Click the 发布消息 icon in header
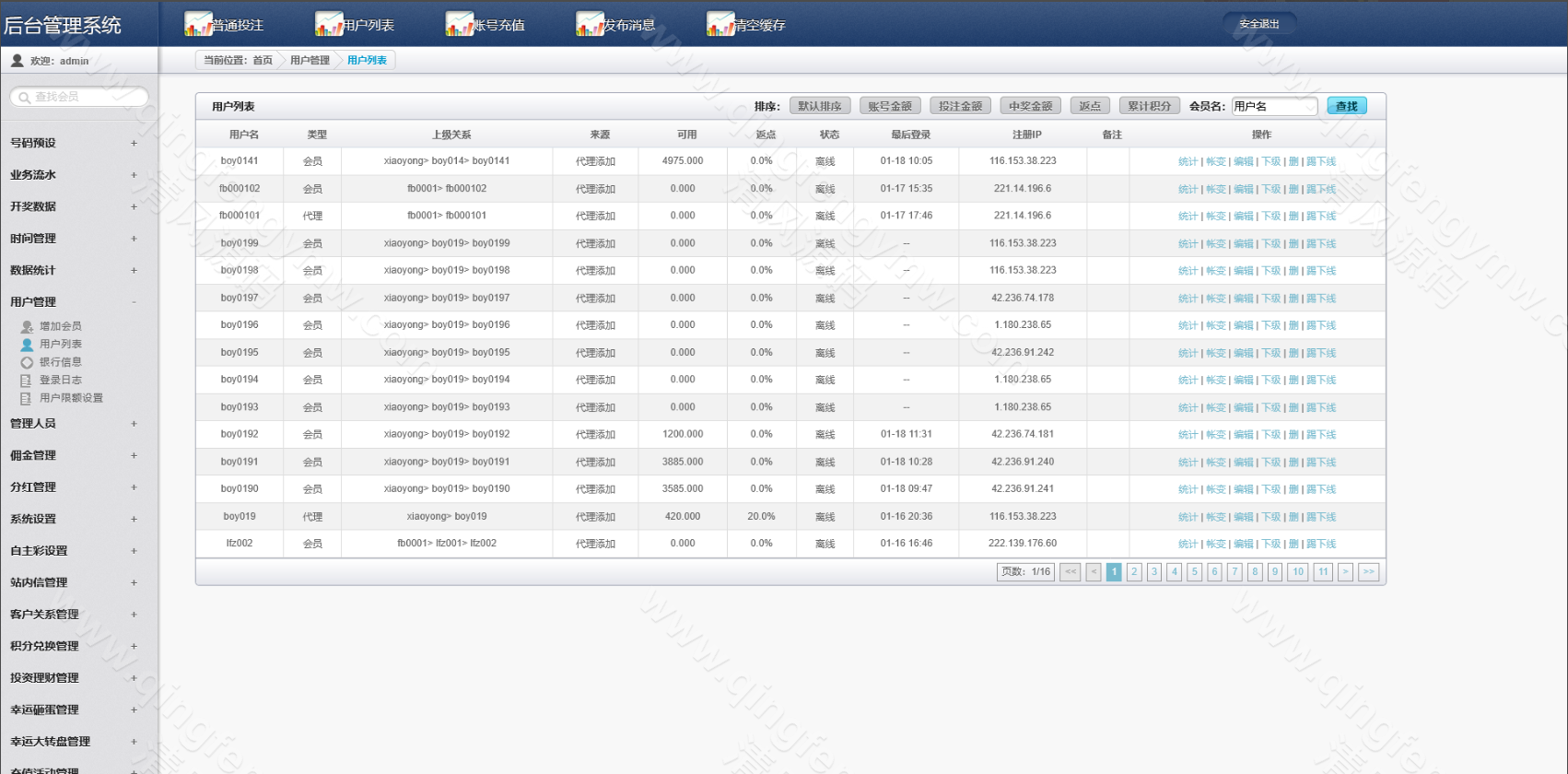The width and height of the screenshot is (1568, 774). (x=590, y=24)
